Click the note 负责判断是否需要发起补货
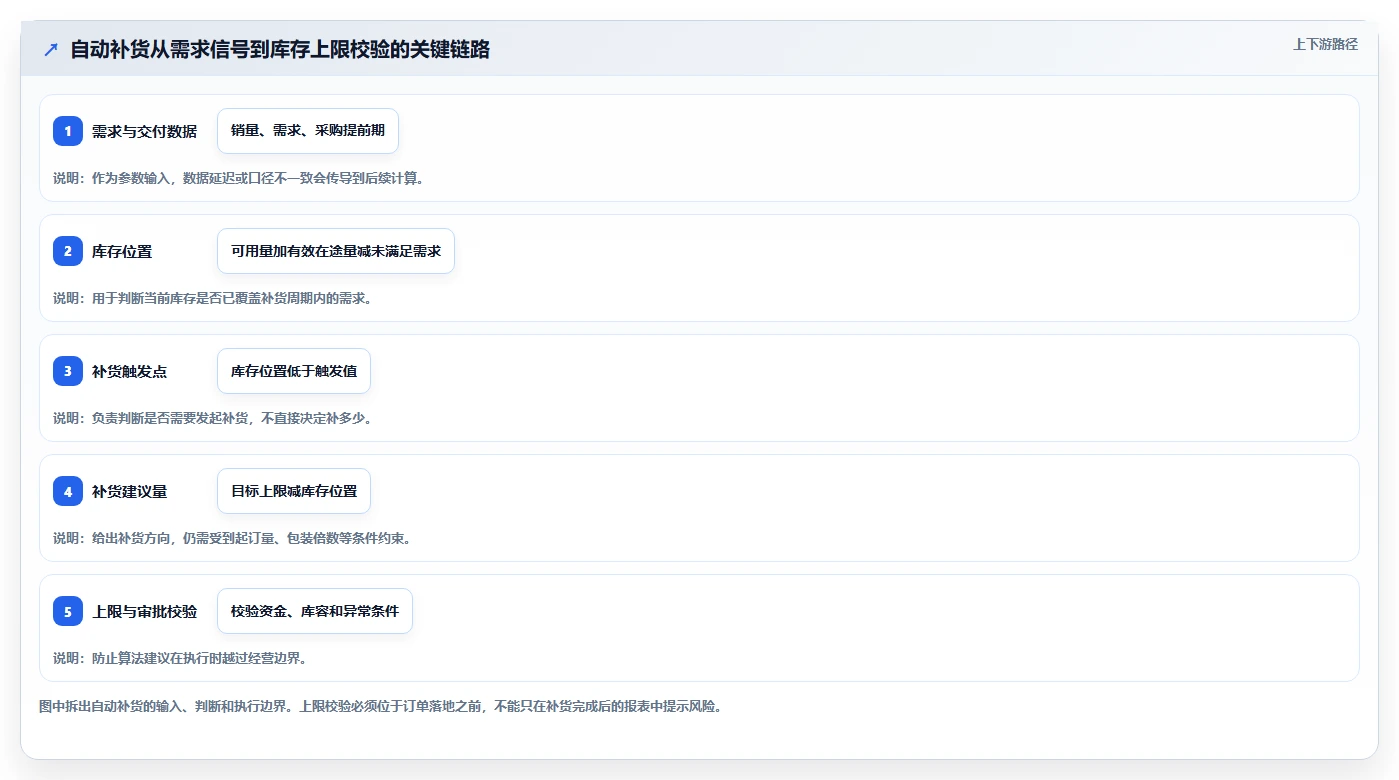 212,418
